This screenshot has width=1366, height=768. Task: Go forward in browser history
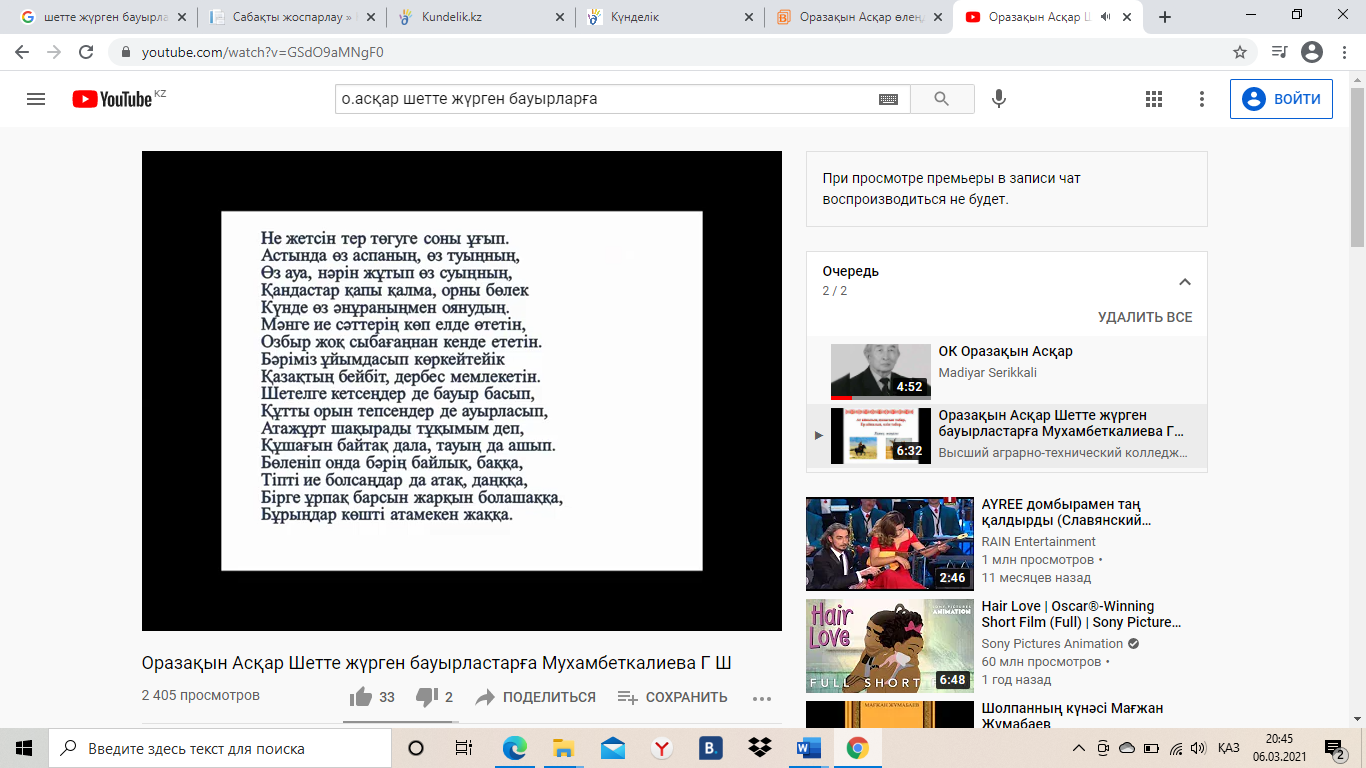tap(54, 52)
